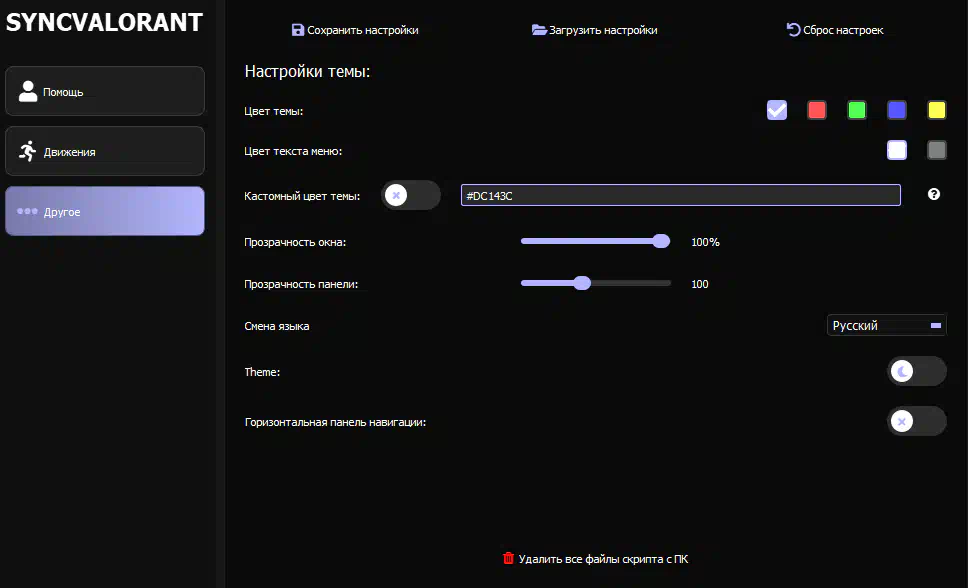968x588 pixels.
Task: Toggle Горизонтальная панель навигации switch
Action: coord(916,421)
